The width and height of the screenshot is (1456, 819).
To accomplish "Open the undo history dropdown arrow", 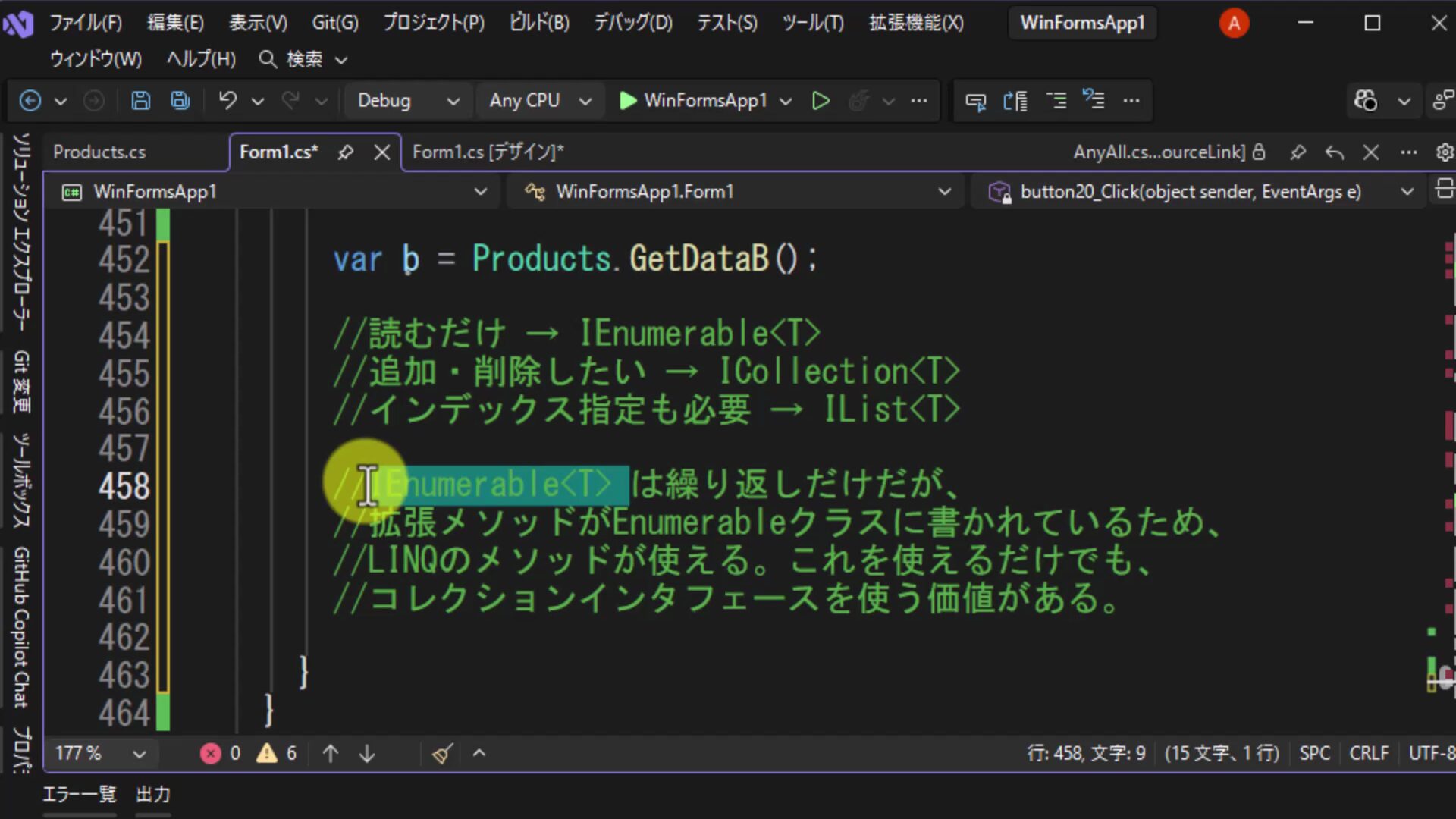I will pyautogui.click(x=258, y=101).
